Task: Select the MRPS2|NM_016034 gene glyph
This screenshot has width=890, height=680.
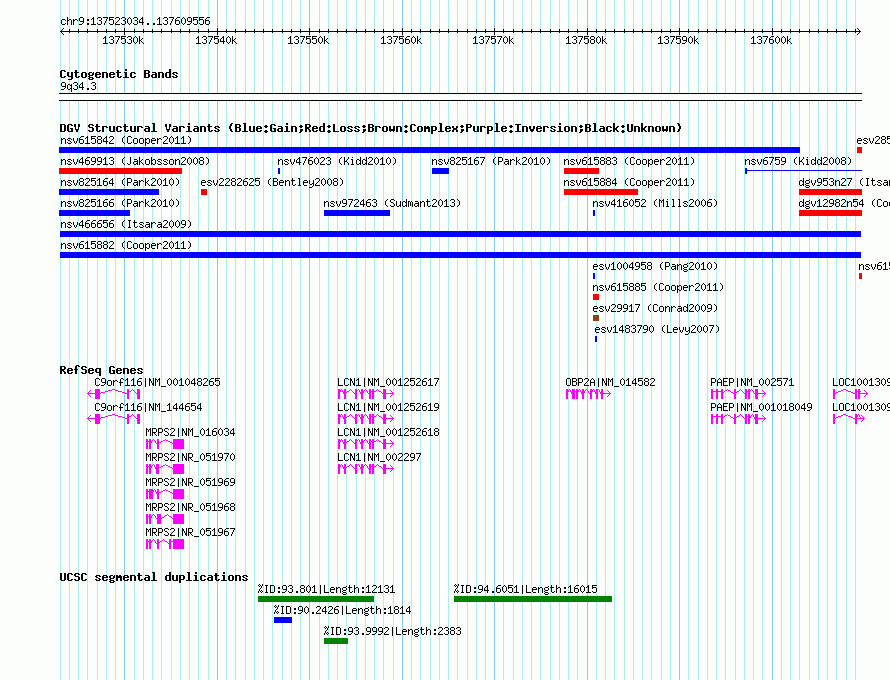Action: click(x=165, y=444)
